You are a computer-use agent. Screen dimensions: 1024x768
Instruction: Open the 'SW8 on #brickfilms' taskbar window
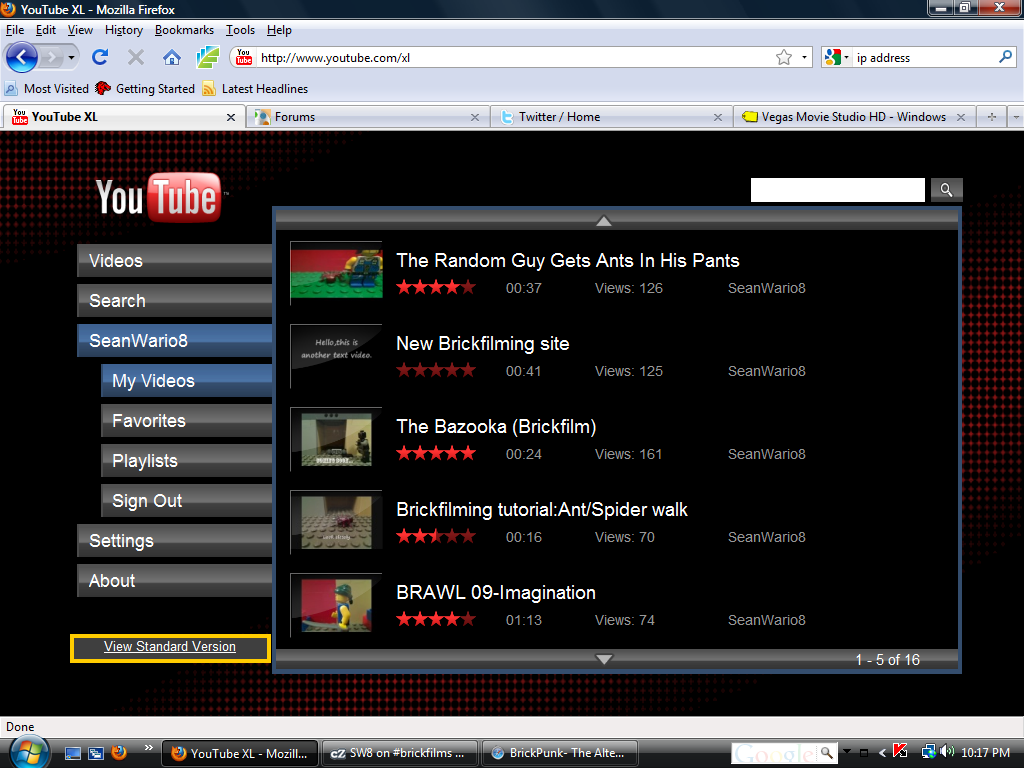point(400,753)
